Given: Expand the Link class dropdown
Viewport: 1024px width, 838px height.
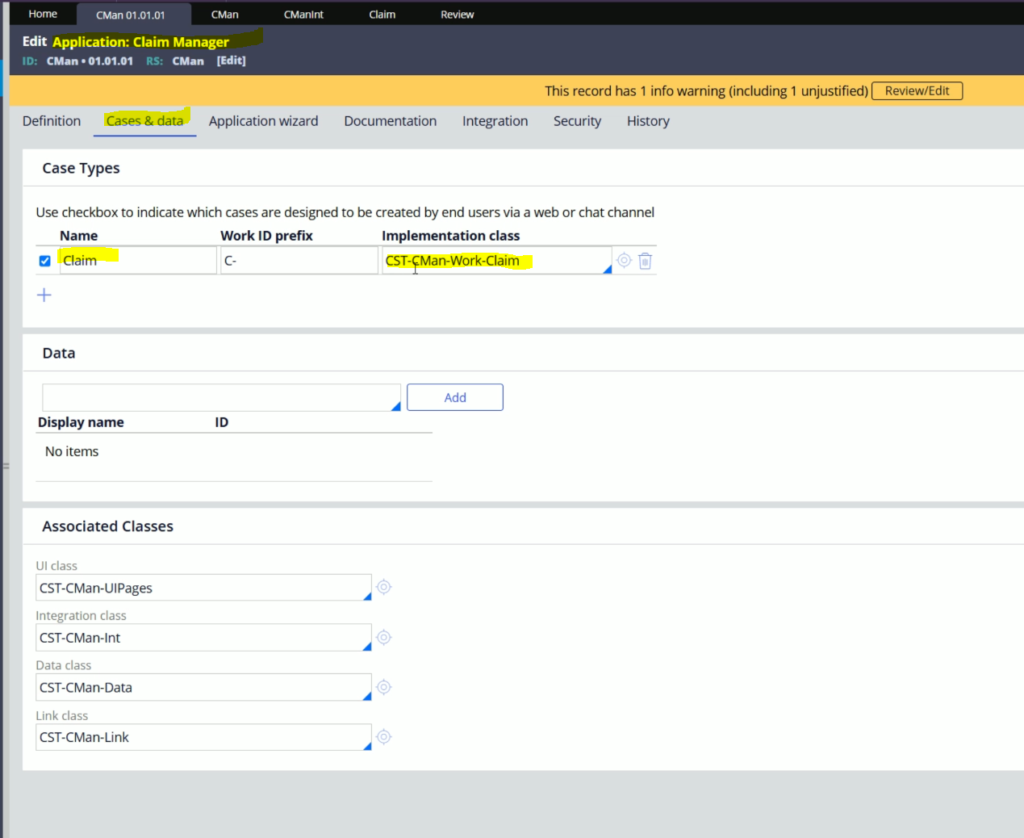Looking at the screenshot, I should [x=367, y=746].
